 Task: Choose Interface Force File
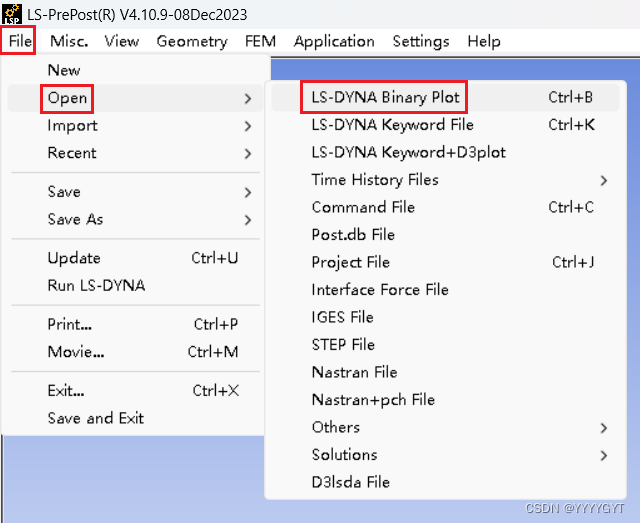pos(446,289)
